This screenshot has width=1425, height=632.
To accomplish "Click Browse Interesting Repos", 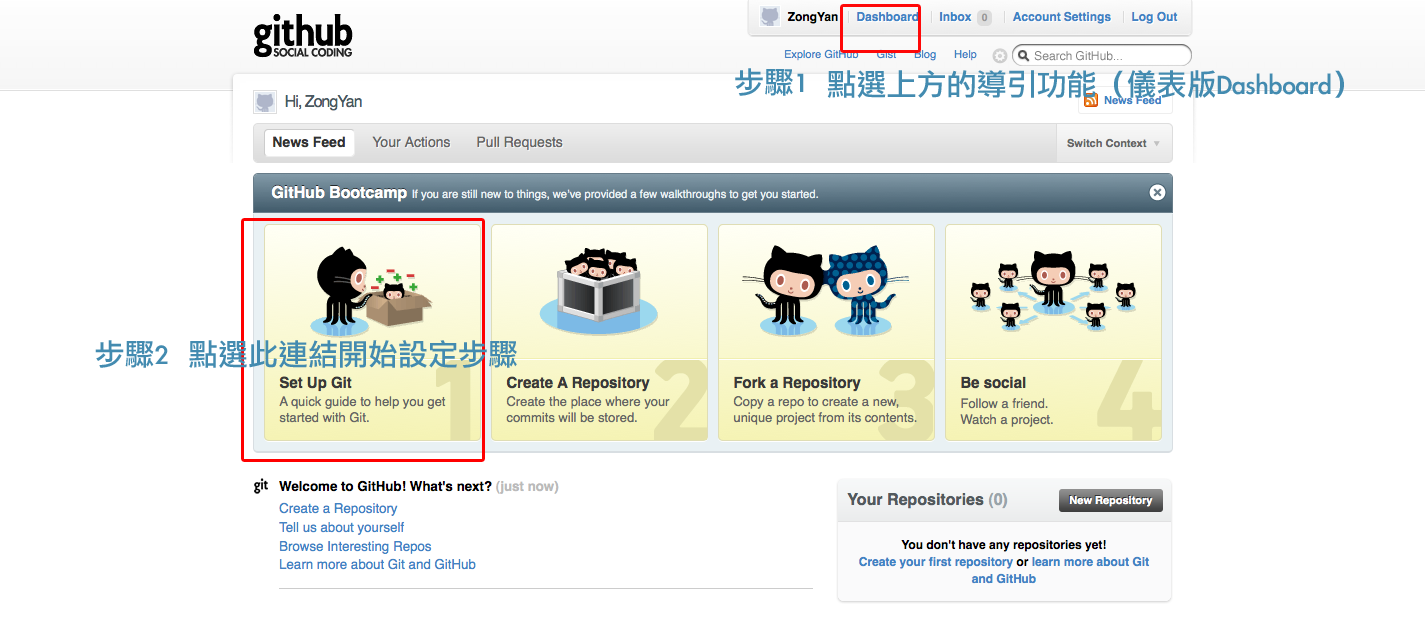I will pyautogui.click(x=355, y=546).
